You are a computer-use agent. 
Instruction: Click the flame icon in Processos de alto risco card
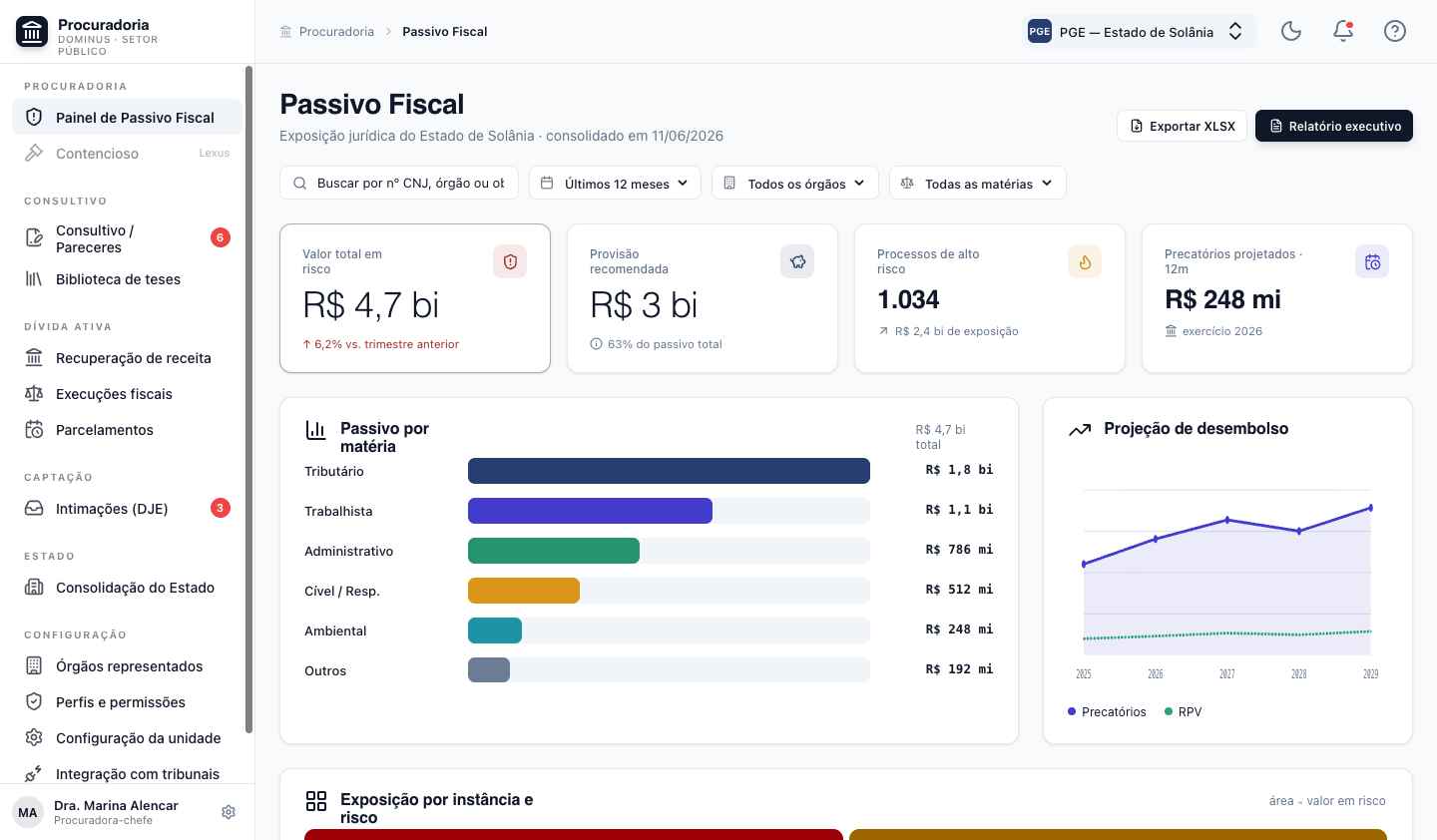pos(1085,261)
